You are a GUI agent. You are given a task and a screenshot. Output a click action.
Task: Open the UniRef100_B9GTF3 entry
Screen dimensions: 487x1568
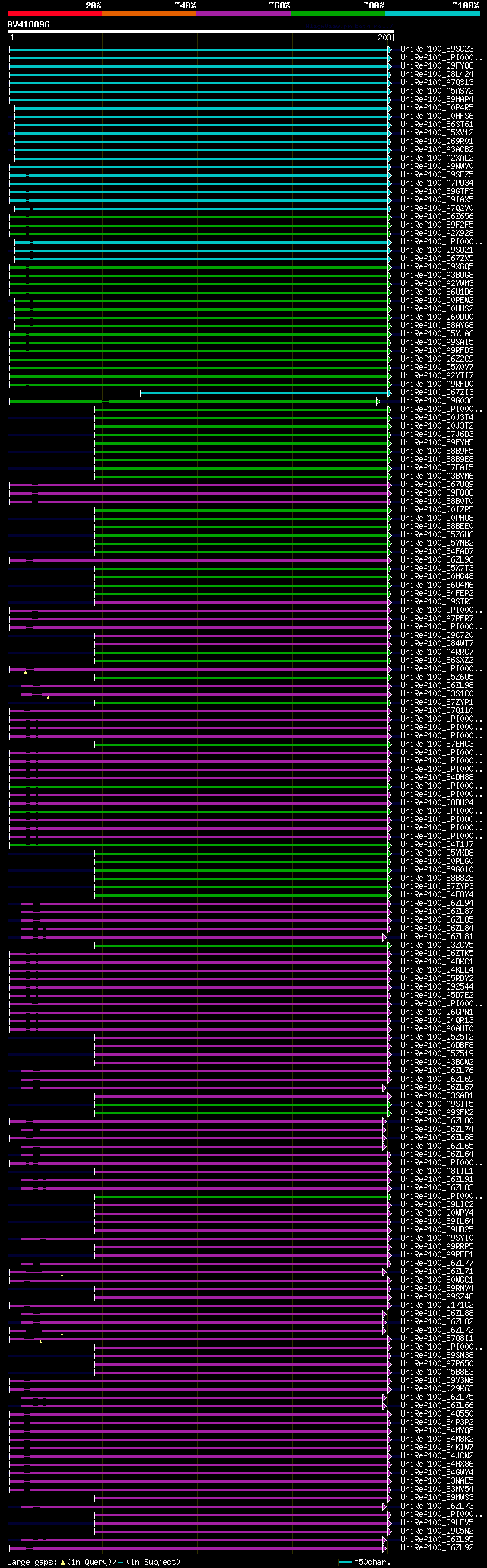coord(437,192)
